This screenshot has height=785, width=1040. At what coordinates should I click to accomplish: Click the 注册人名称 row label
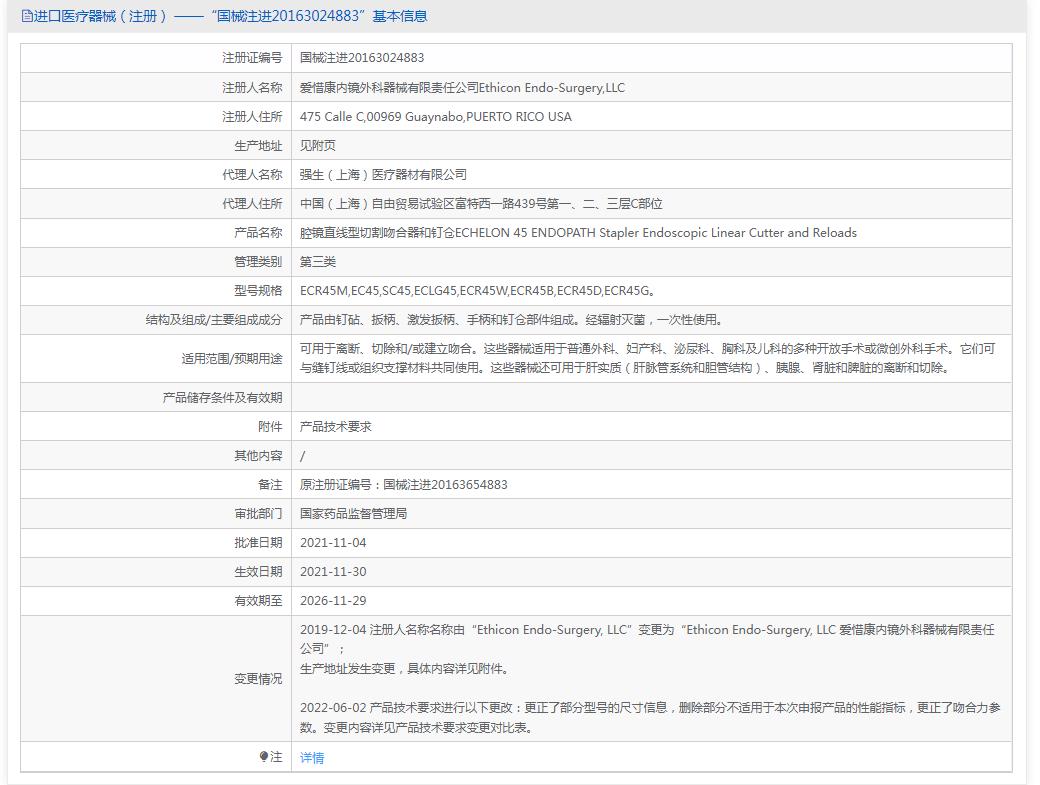click(252, 88)
